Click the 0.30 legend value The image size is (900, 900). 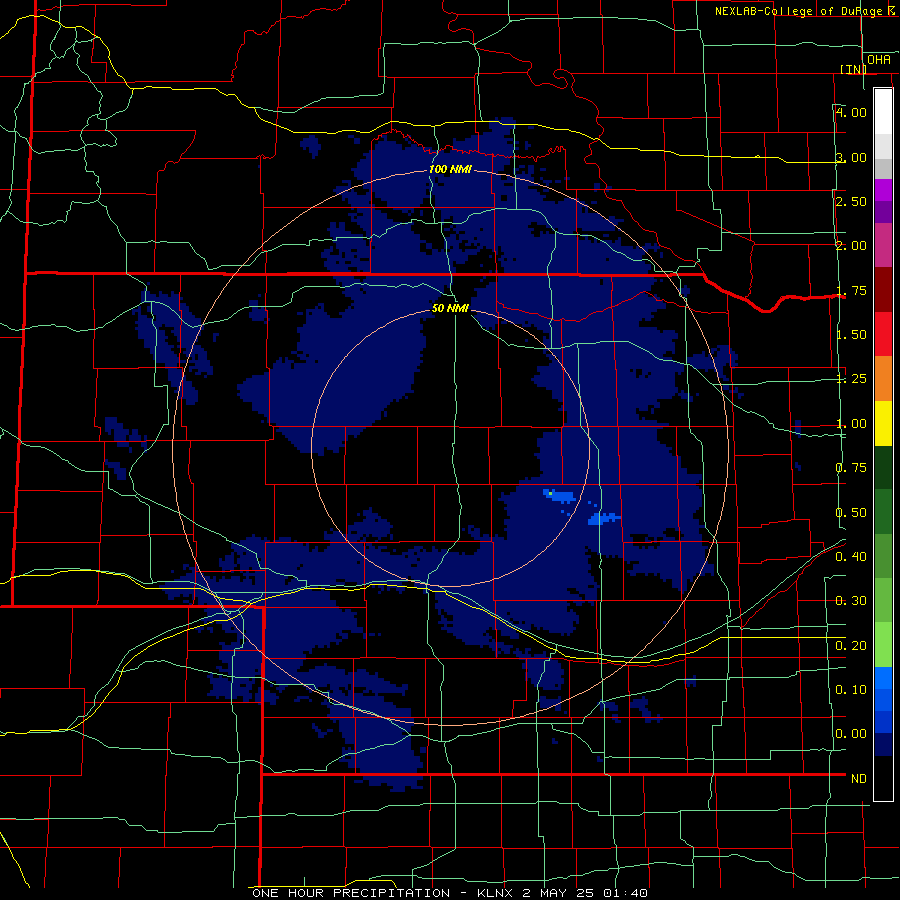(x=851, y=601)
